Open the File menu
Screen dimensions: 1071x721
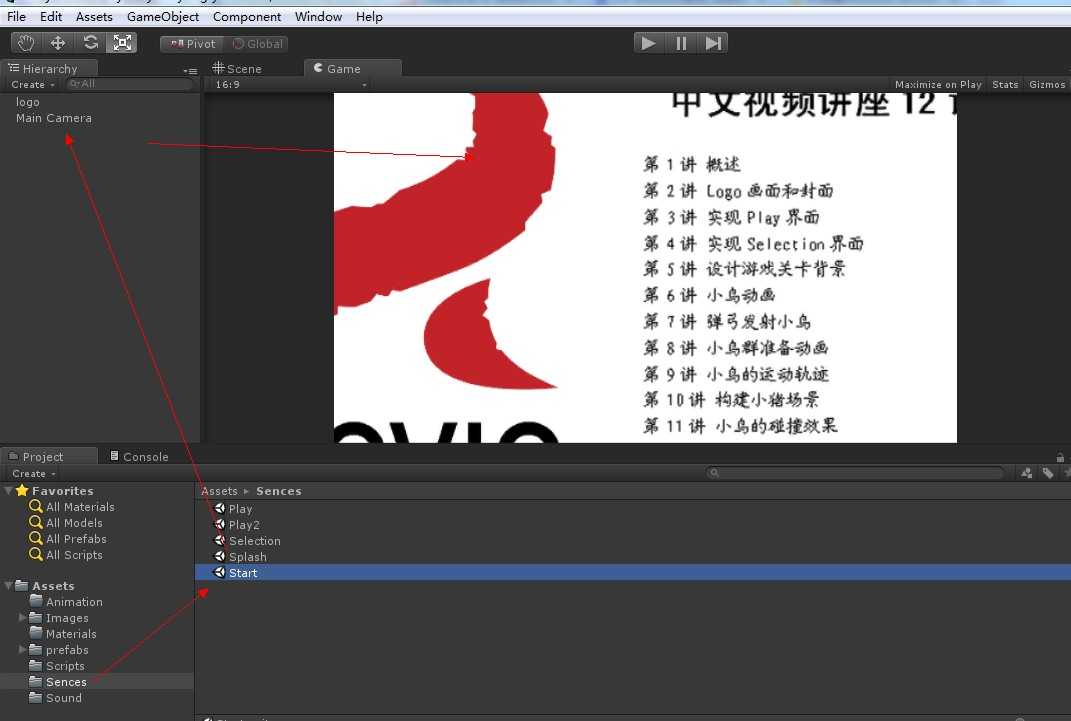[16, 16]
